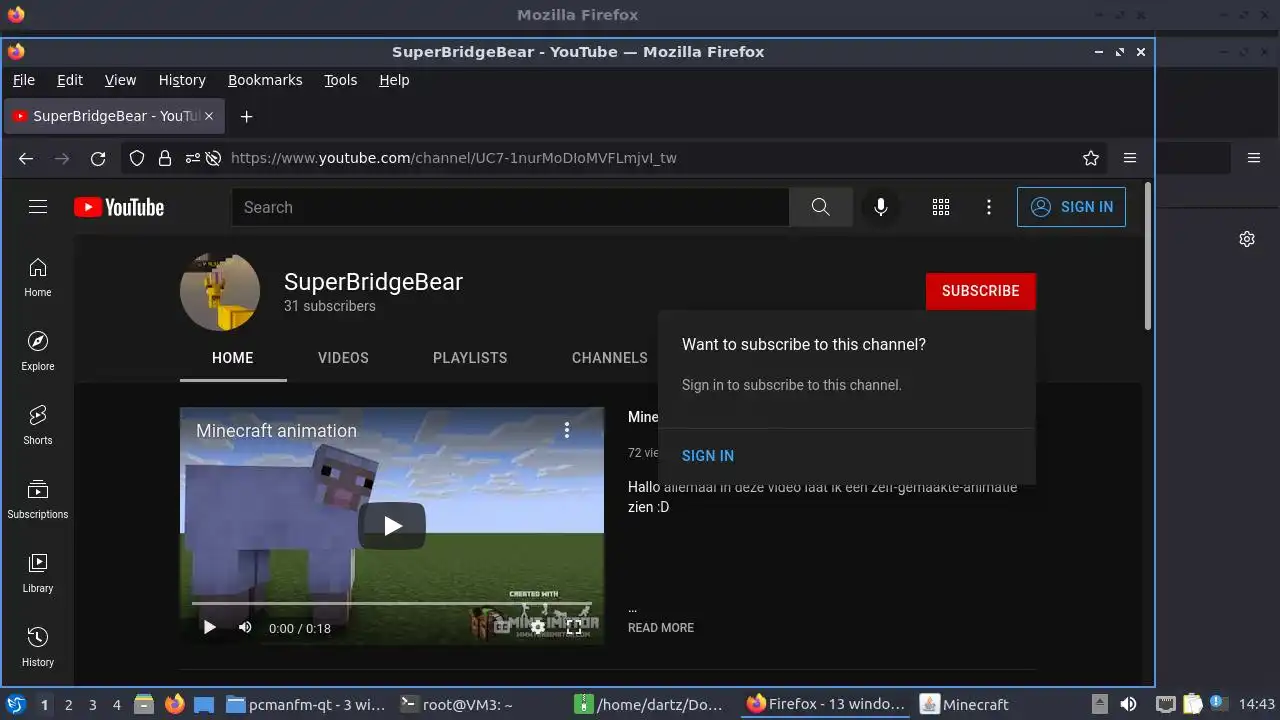Close the SuperBridgeBear YouTube tab

point(209,116)
